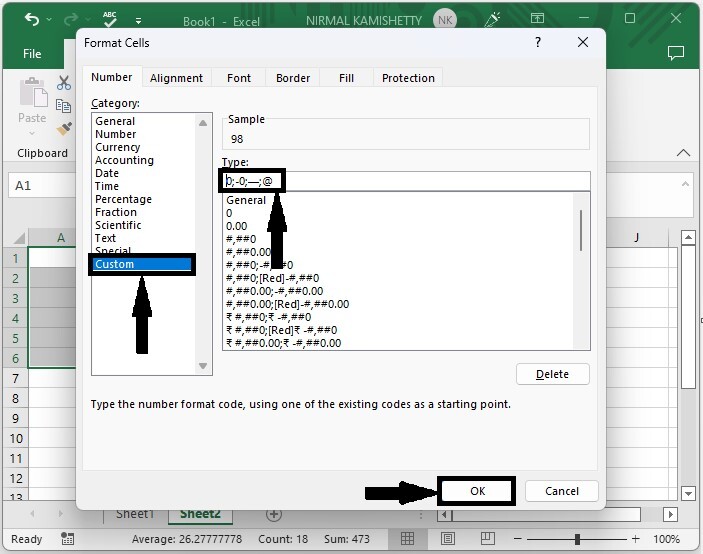This screenshot has height=554, width=703.
Task: Select the Currency category
Action: coord(117,147)
